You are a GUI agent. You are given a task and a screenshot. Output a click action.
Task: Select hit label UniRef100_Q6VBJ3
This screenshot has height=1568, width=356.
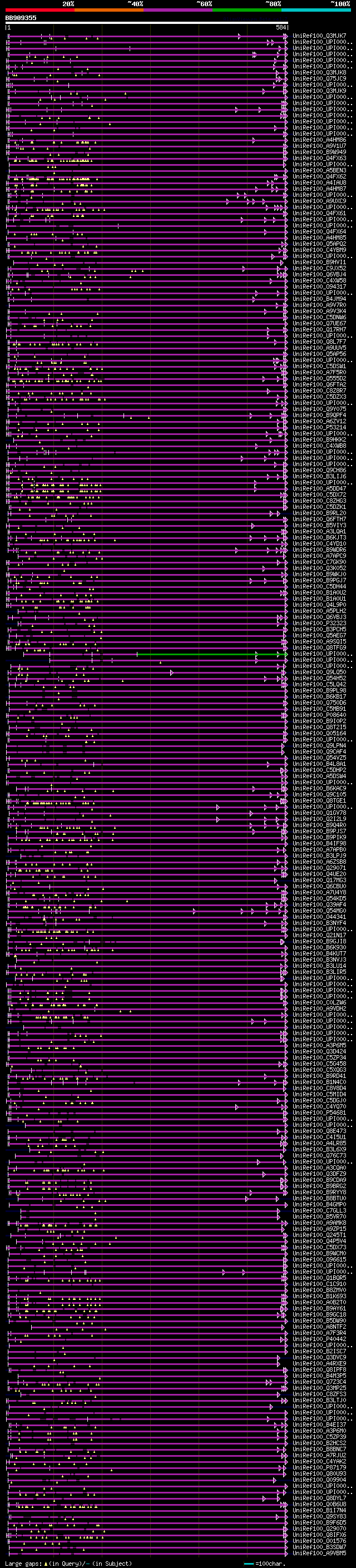click(319, 617)
